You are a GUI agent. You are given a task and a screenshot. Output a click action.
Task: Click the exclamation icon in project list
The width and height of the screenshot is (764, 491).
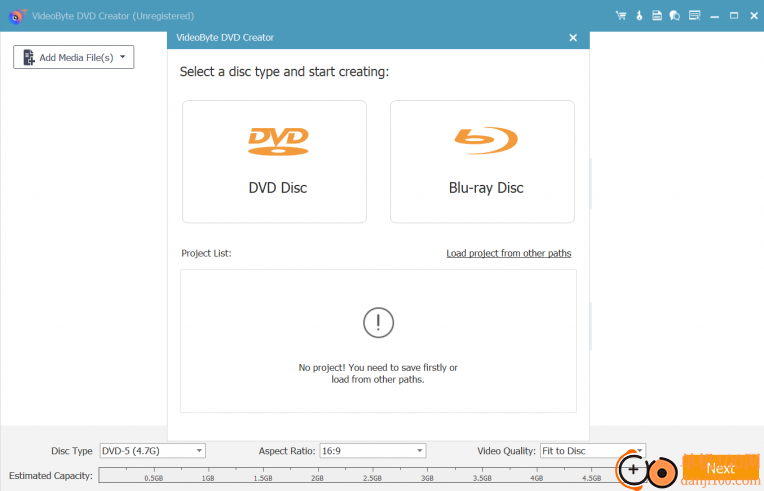click(x=378, y=322)
